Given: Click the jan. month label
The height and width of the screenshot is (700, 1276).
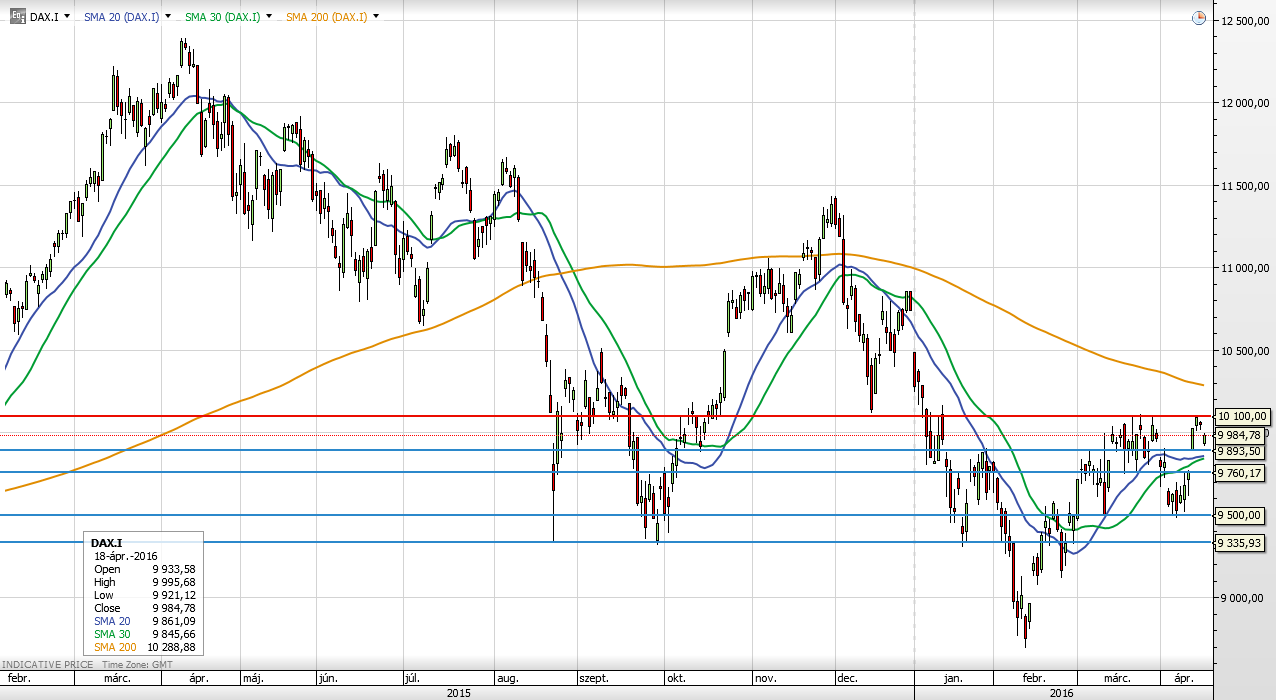Looking at the screenshot, I should 953,678.
